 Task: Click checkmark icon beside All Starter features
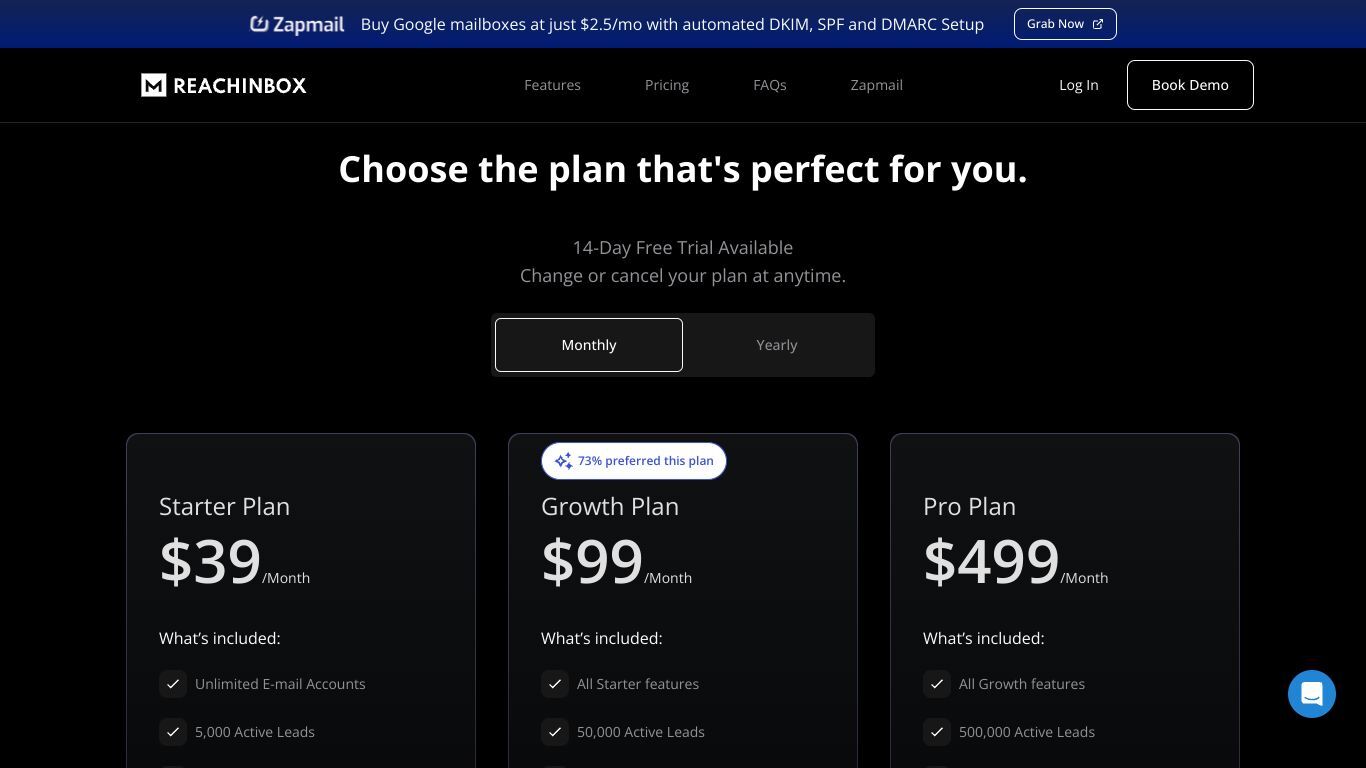click(555, 684)
